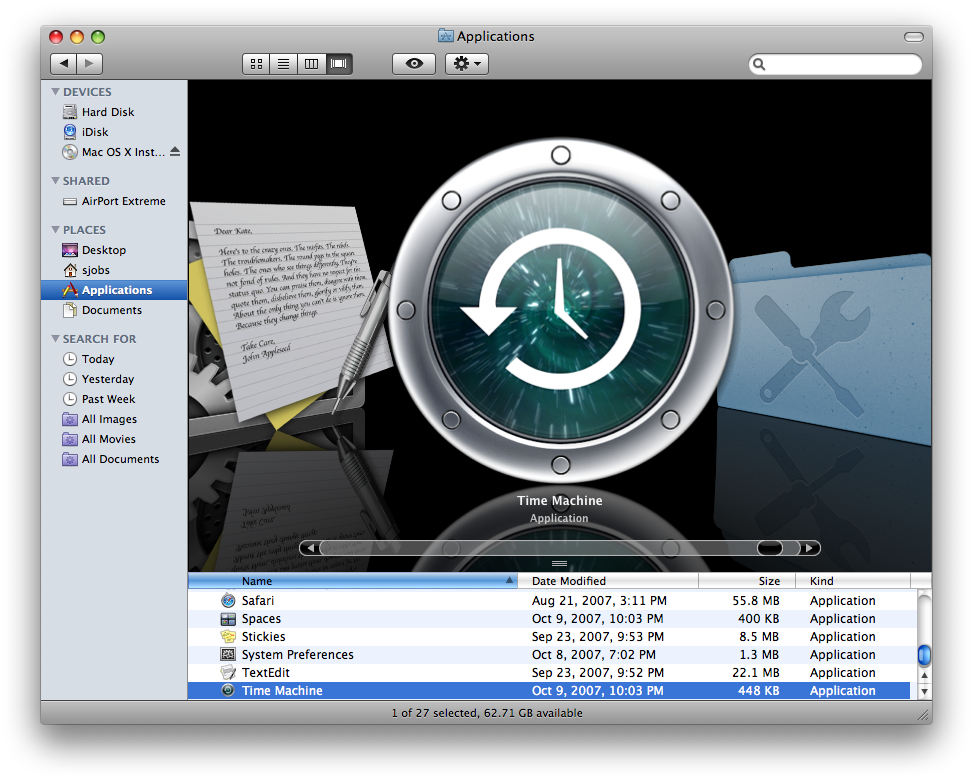The height and width of the screenshot is (780, 973).
Task: Go to Desktop in sidebar
Action: [x=114, y=250]
